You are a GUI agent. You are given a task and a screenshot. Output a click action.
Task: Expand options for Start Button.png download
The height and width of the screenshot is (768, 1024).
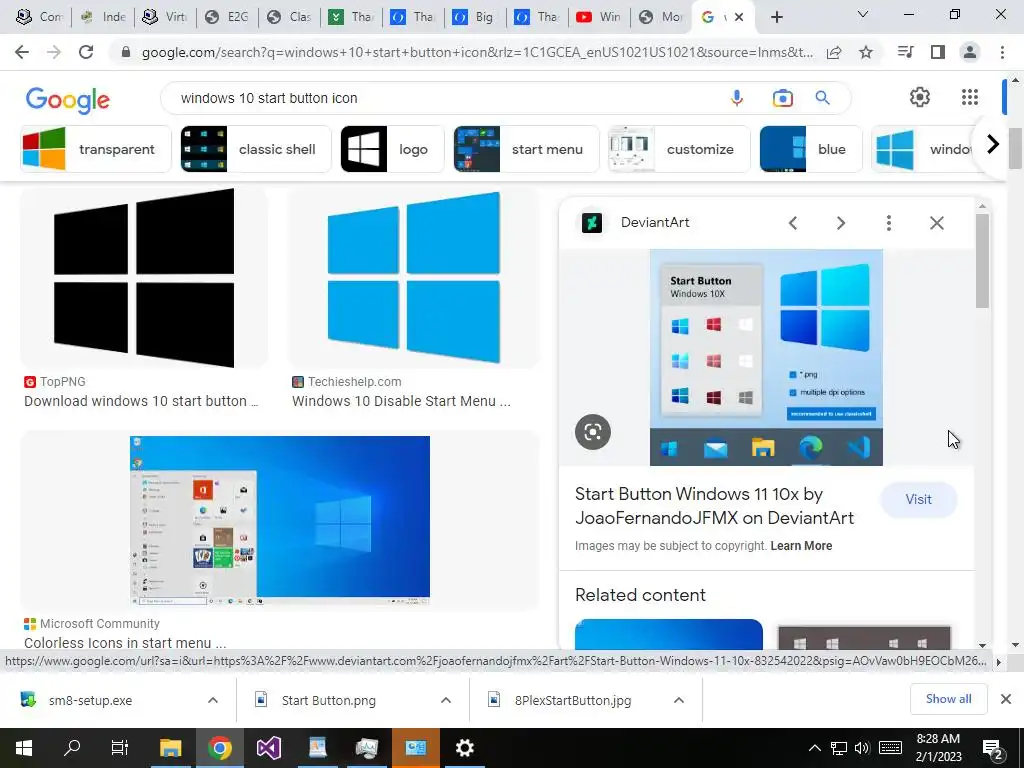pos(446,700)
